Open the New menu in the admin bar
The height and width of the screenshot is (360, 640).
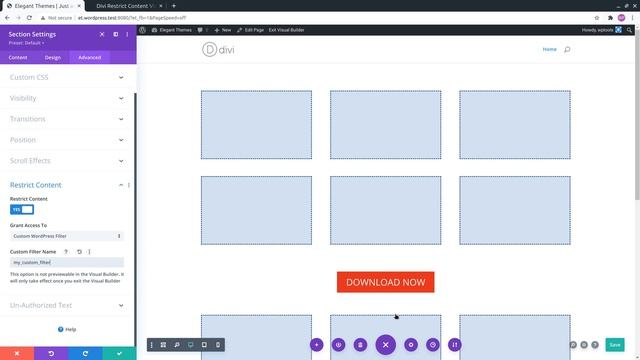point(223,30)
